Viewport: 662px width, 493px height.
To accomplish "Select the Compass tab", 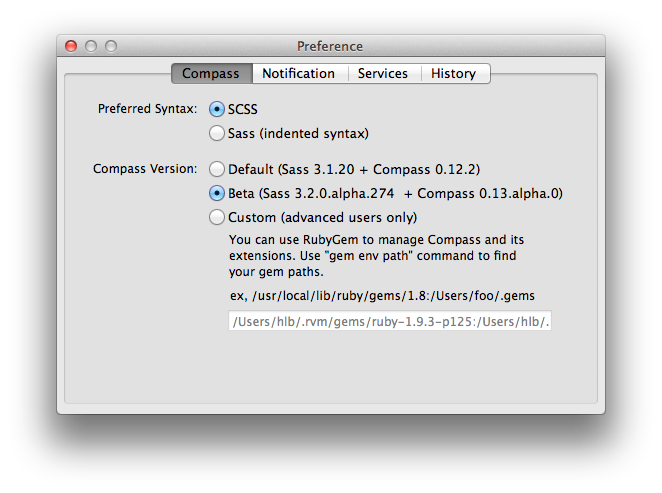I will coord(210,73).
